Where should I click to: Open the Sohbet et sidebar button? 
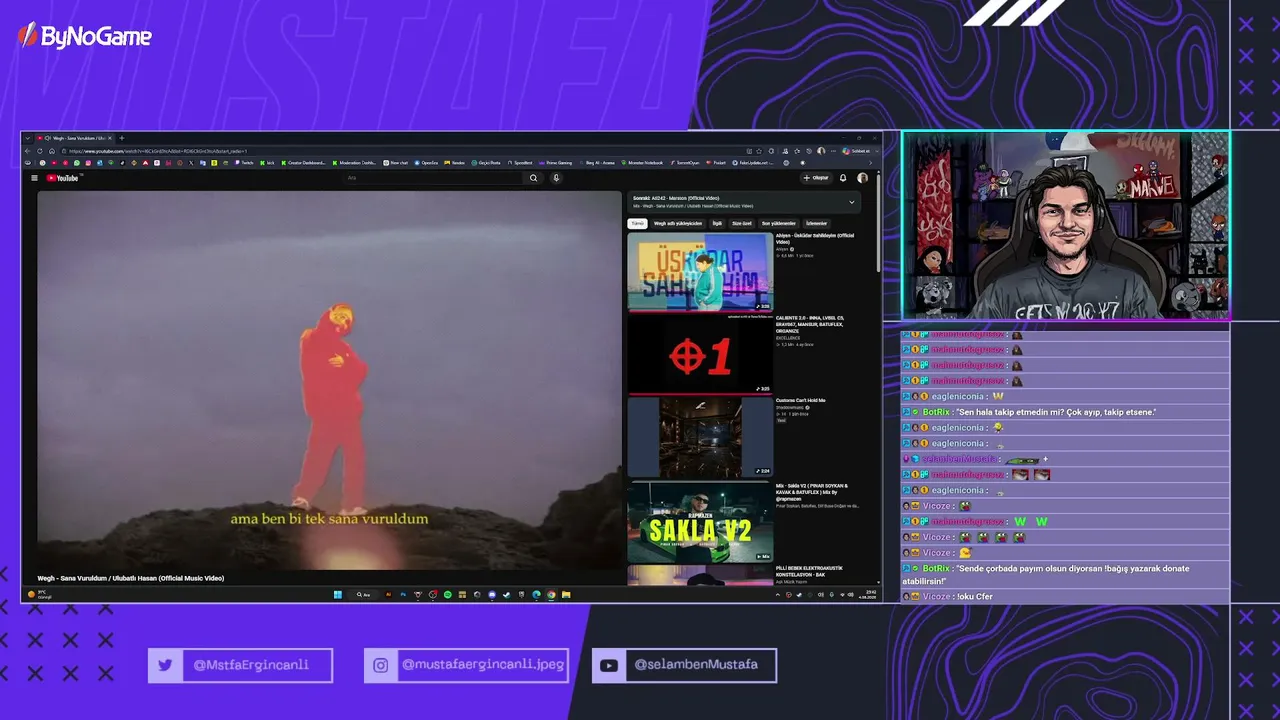(x=857, y=151)
